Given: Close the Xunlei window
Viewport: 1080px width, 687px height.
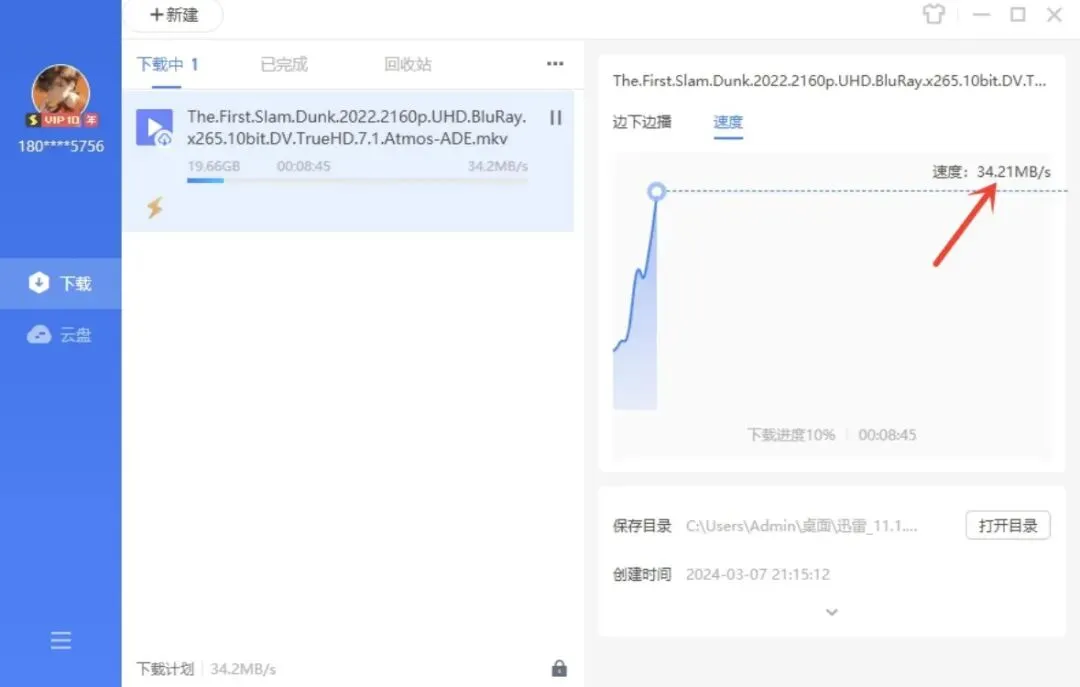Looking at the screenshot, I should [x=1054, y=14].
